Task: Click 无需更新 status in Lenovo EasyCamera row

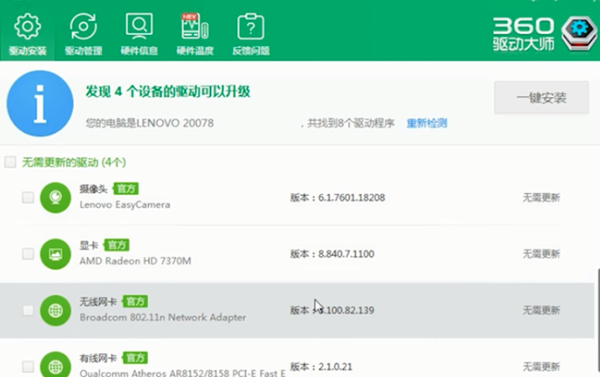Action: click(x=541, y=197)
